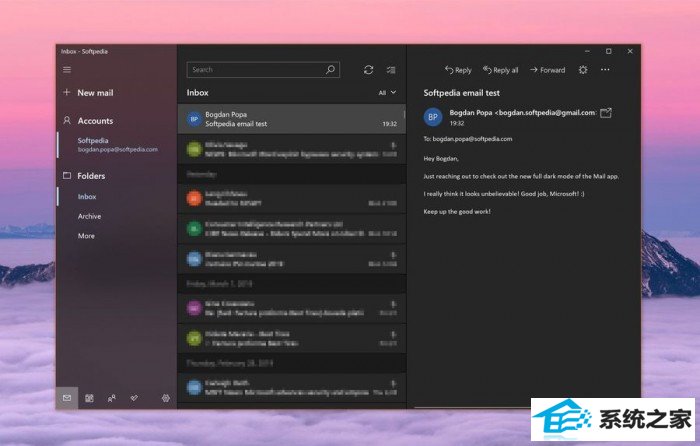Open the All filter dropdown
Viewport: 700px width, 446px height.
point(387,92)
